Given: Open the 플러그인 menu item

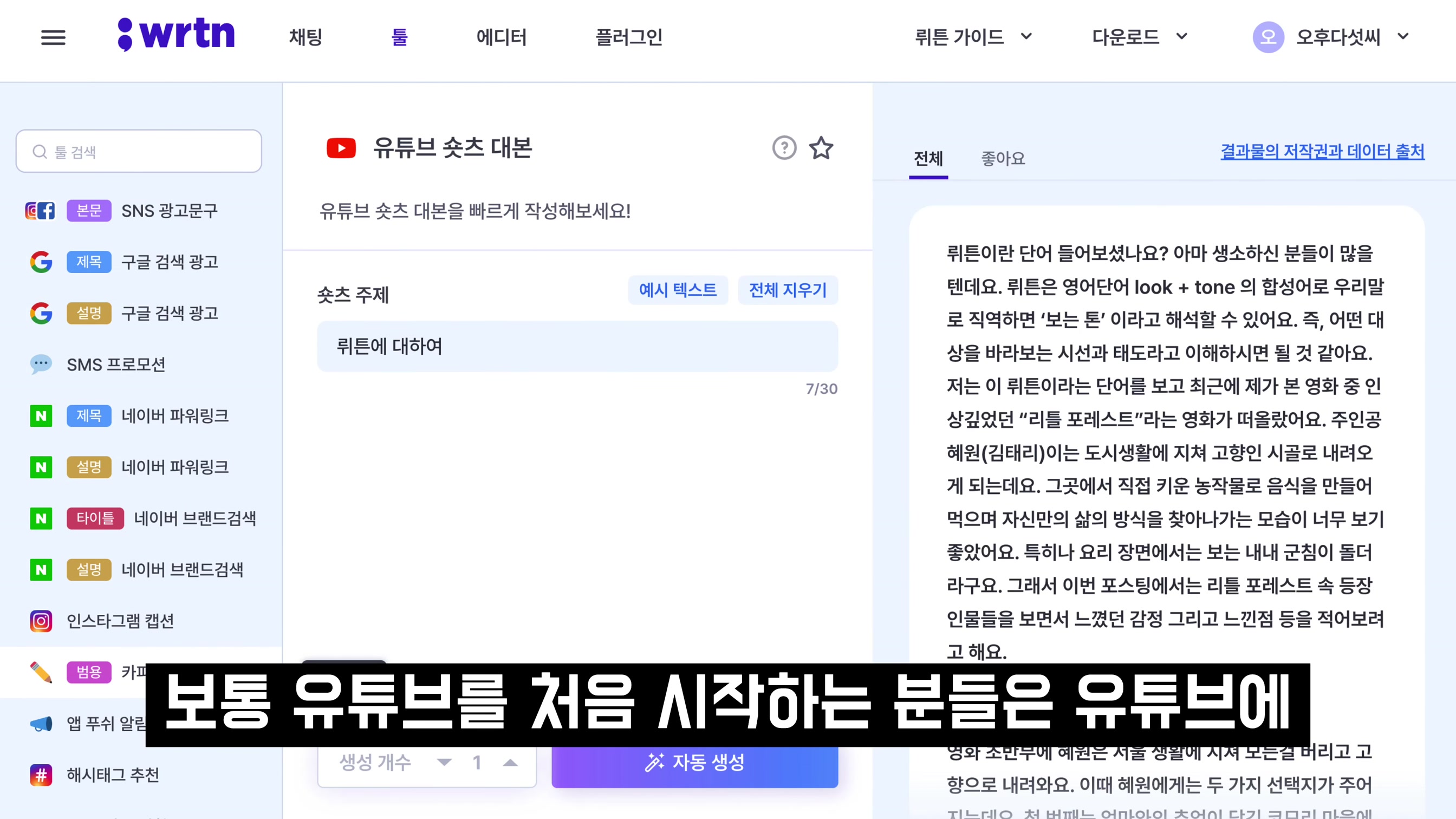Looking at the screenshot, I should (x=629, y=37).
